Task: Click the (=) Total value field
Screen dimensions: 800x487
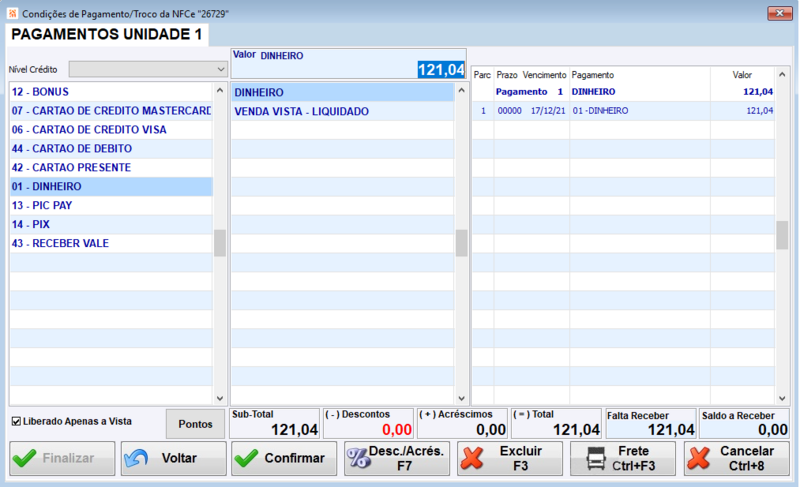Action: point(556,423)
